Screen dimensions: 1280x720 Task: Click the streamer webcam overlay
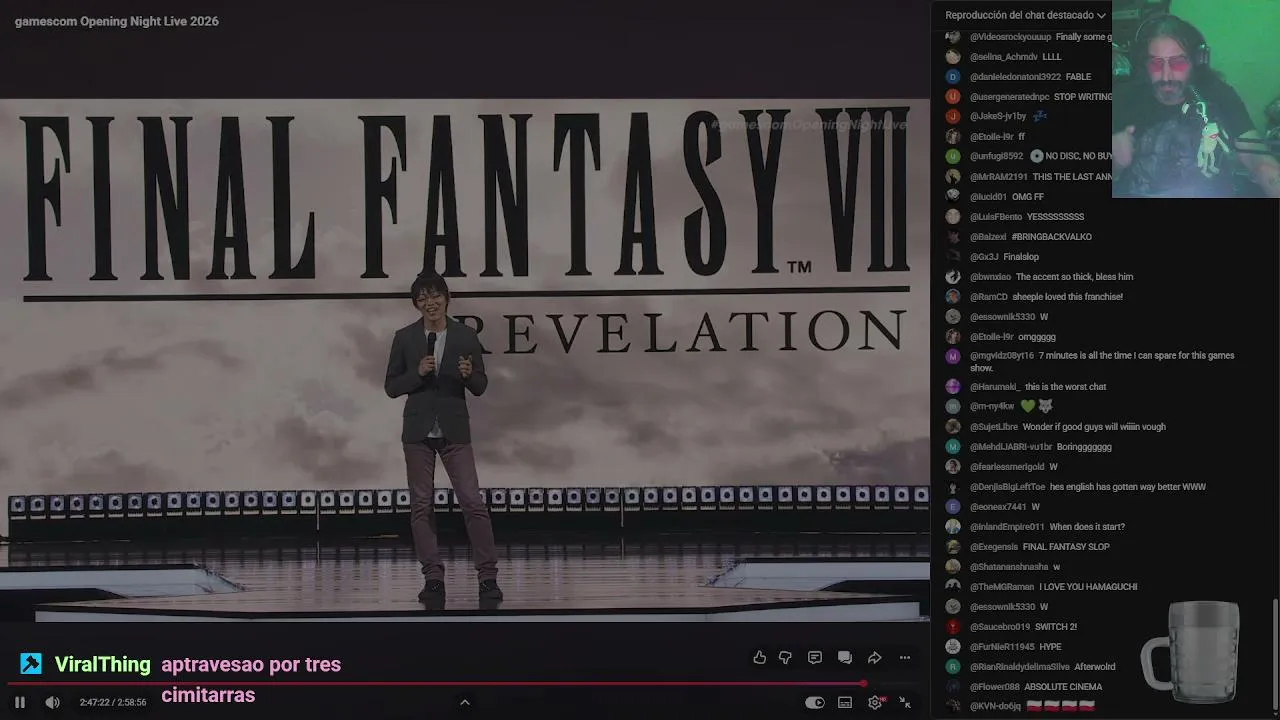pyautogui.click(x=1196, y=98)
